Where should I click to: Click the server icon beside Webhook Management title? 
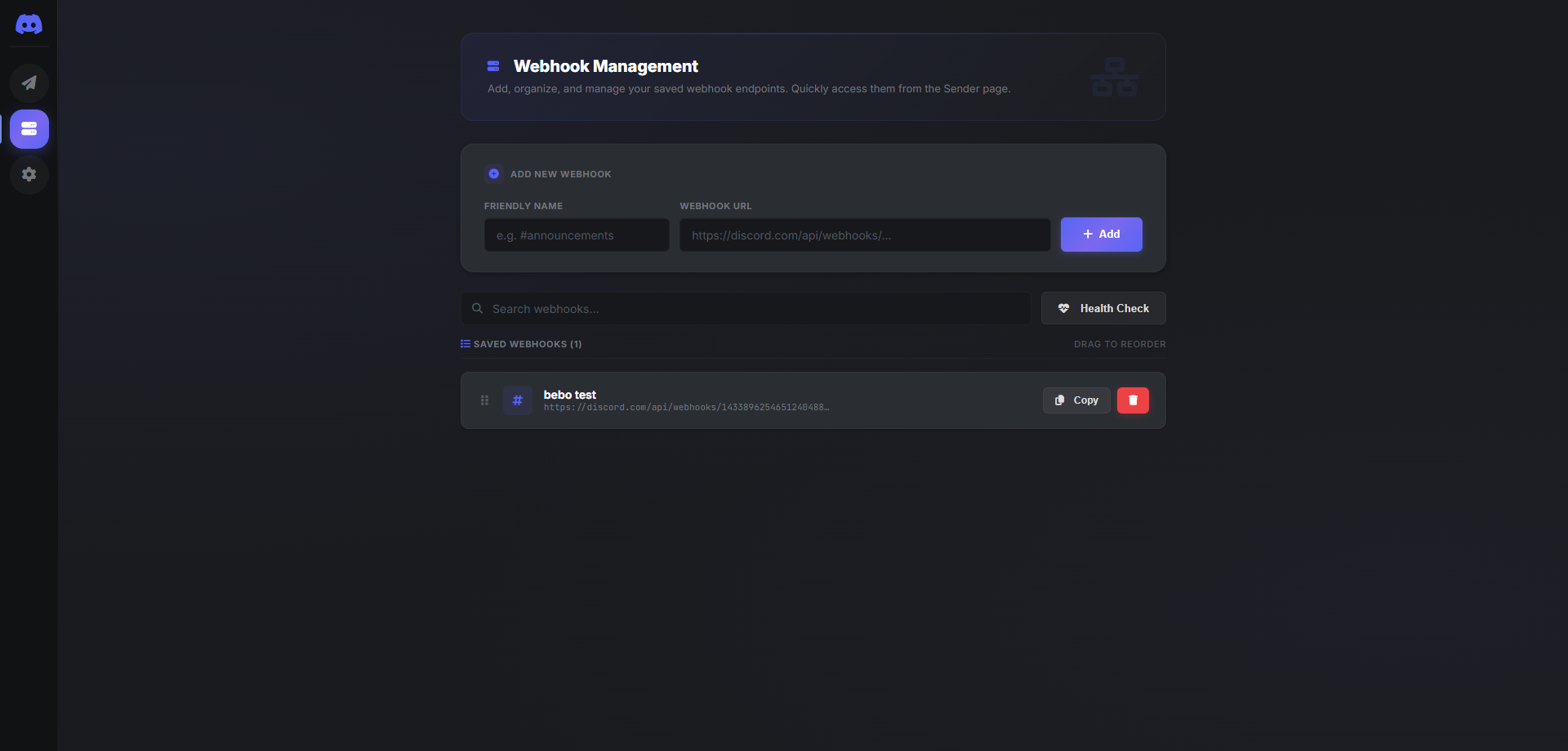493,66
